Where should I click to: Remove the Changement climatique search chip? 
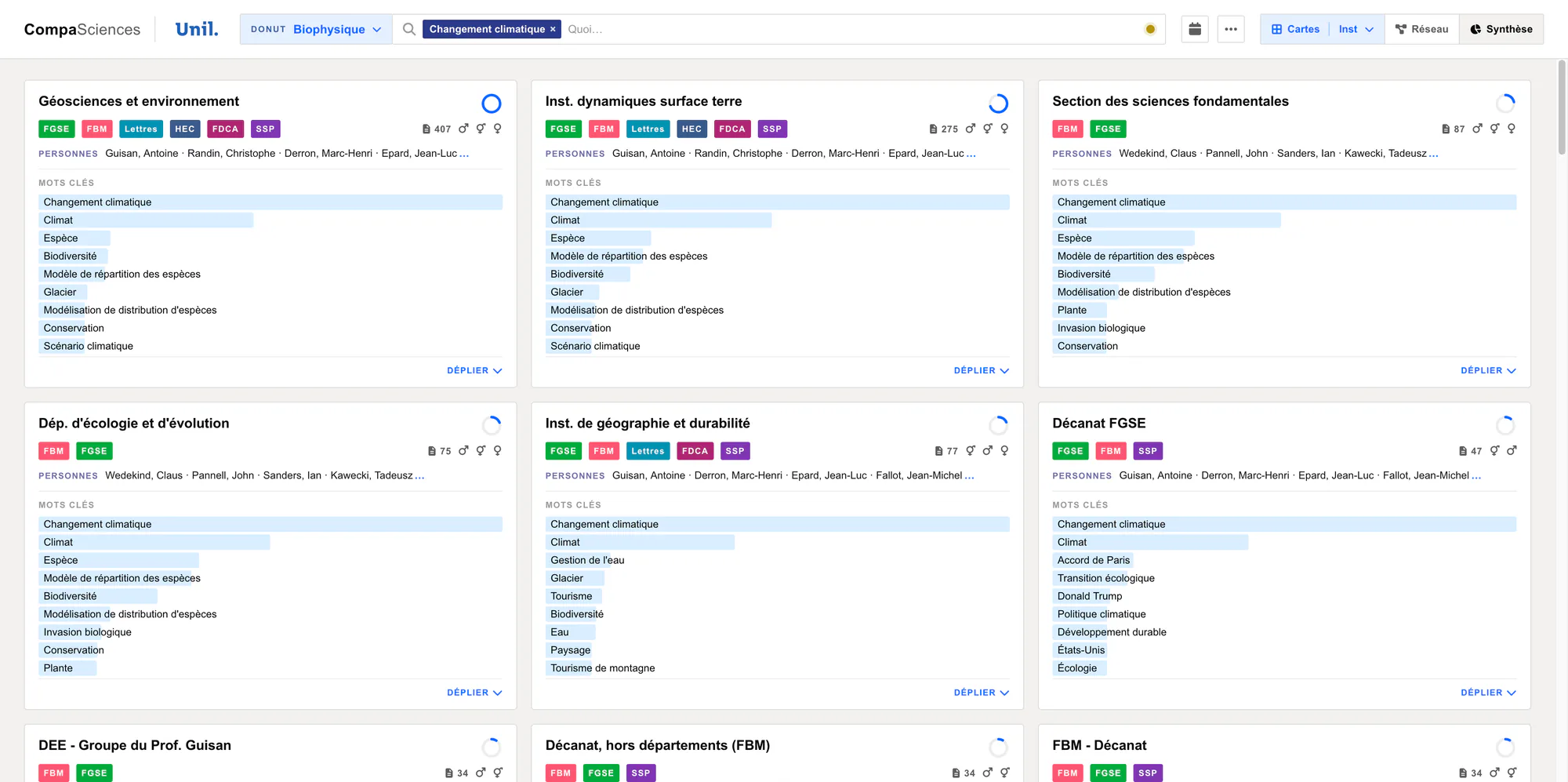point(553,29)
